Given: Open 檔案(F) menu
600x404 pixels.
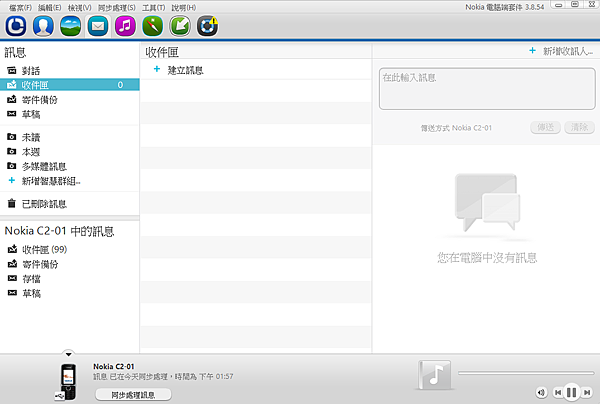Looking at the screenshot, I should (x=20, y=7).
